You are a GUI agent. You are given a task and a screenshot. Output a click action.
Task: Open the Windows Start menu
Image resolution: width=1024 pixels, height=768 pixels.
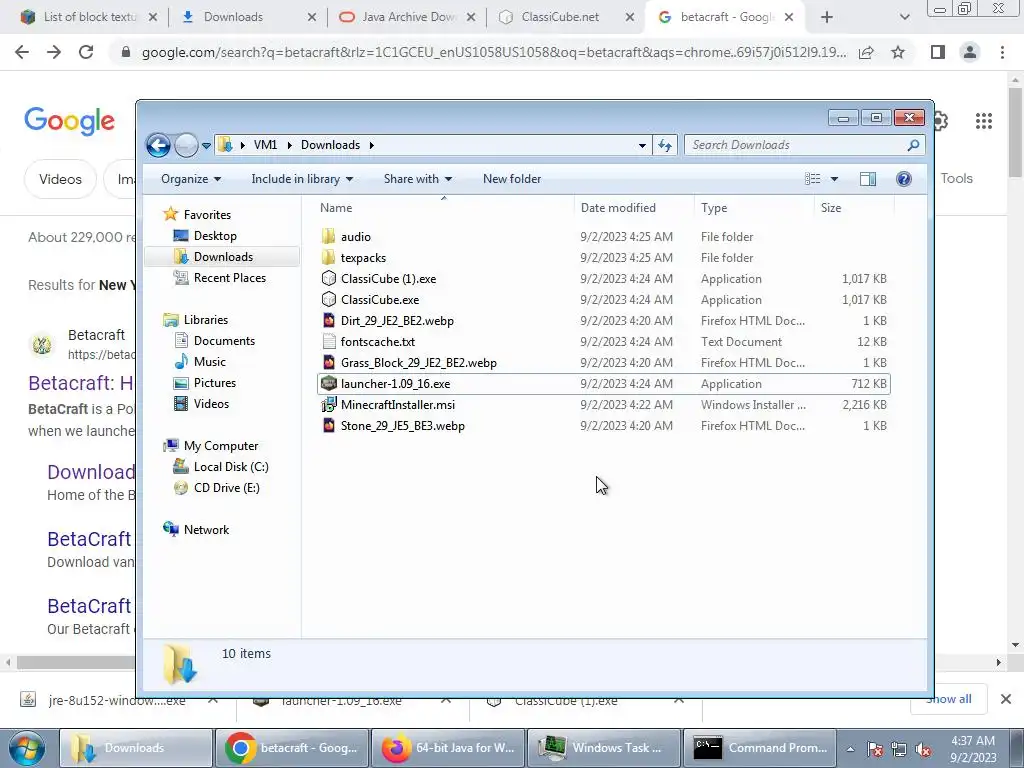coord(26,748)
